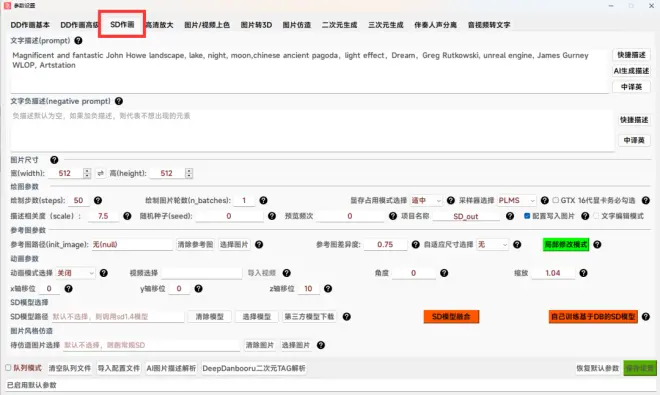Image resolution: width=660 pixels, height=395 pixels.
Task: Open help icon beside negative prompt label
Action: 119,101
